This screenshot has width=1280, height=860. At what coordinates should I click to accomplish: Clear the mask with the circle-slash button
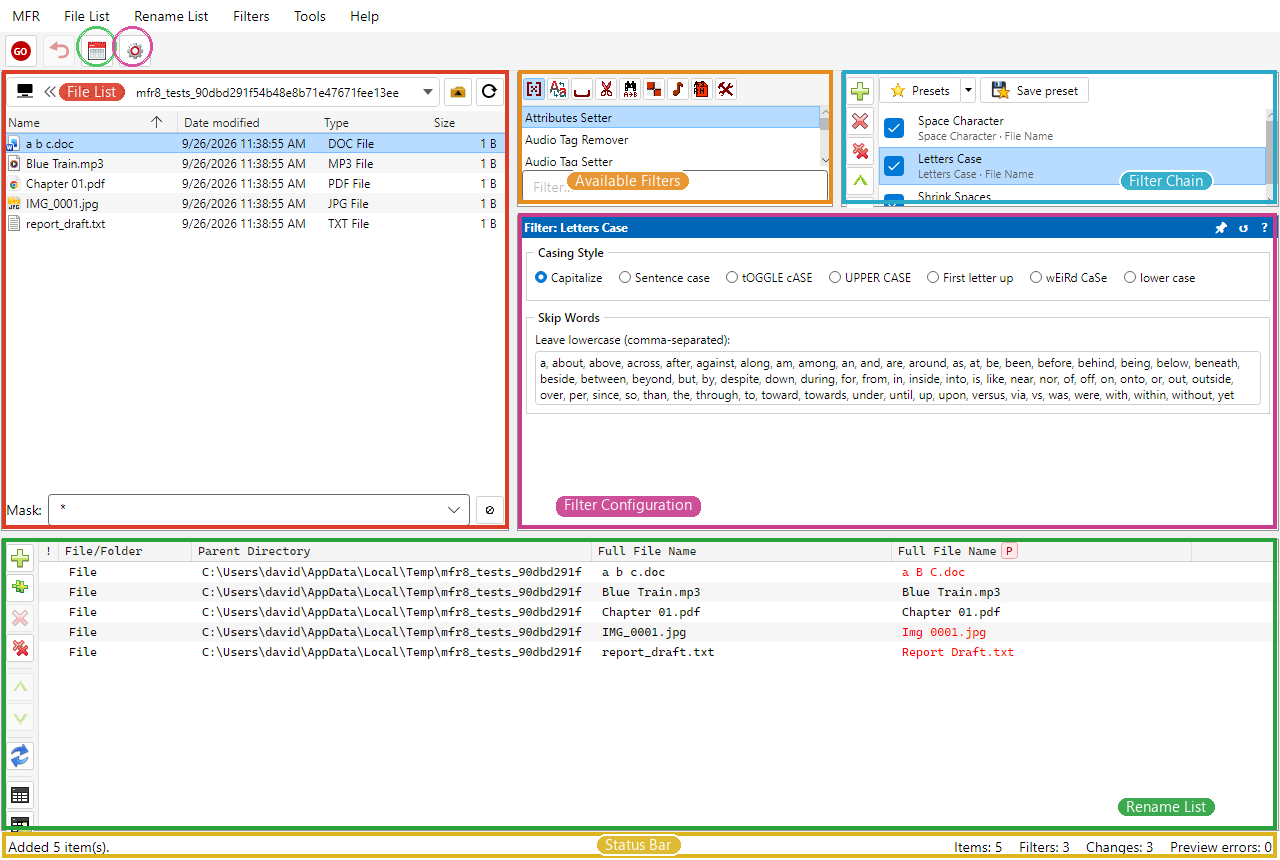tap(489, 510)
